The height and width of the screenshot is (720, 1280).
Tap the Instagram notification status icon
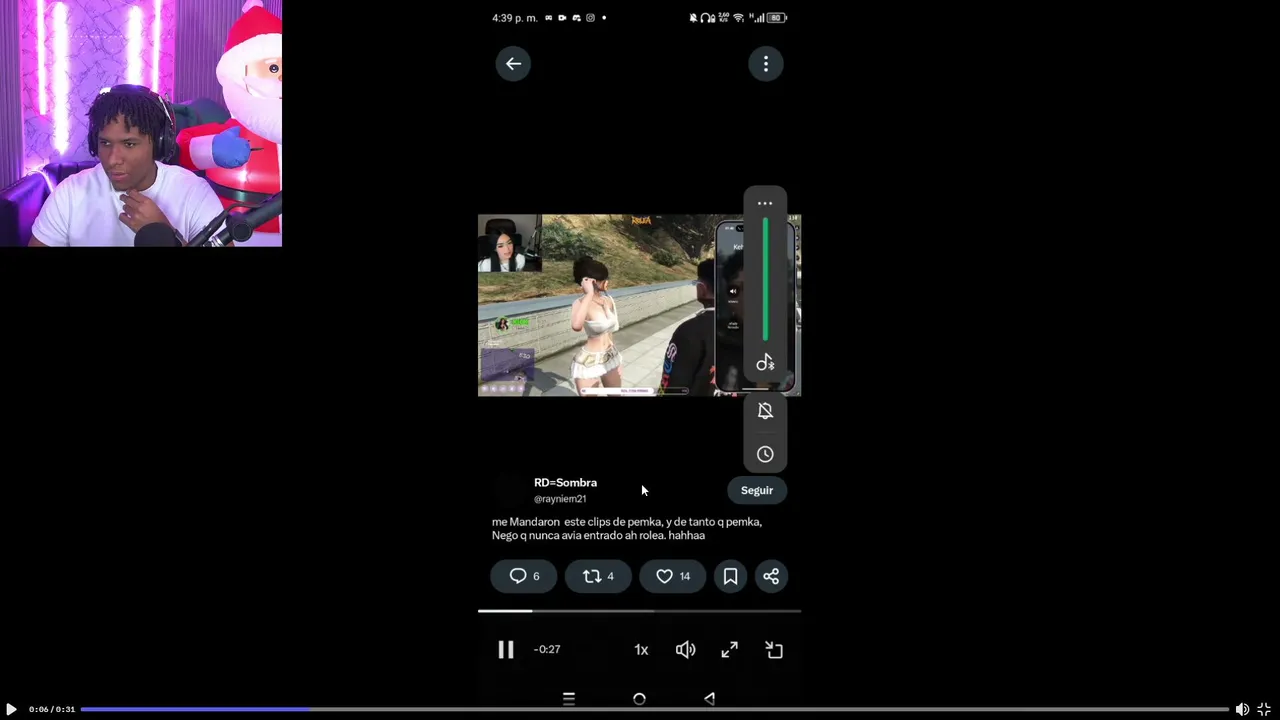point(590,18)
